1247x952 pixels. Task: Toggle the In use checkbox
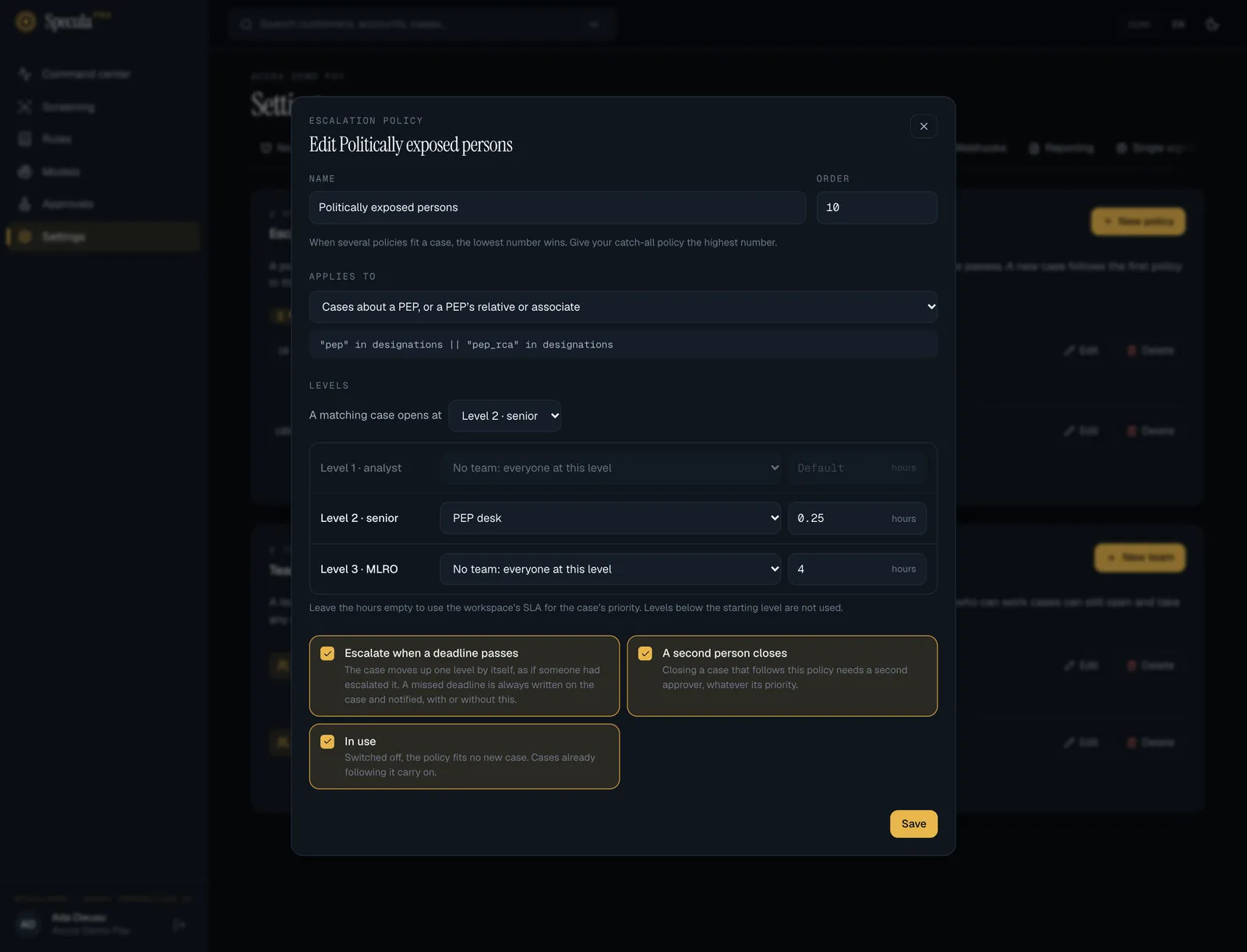(x=327, y=742)
